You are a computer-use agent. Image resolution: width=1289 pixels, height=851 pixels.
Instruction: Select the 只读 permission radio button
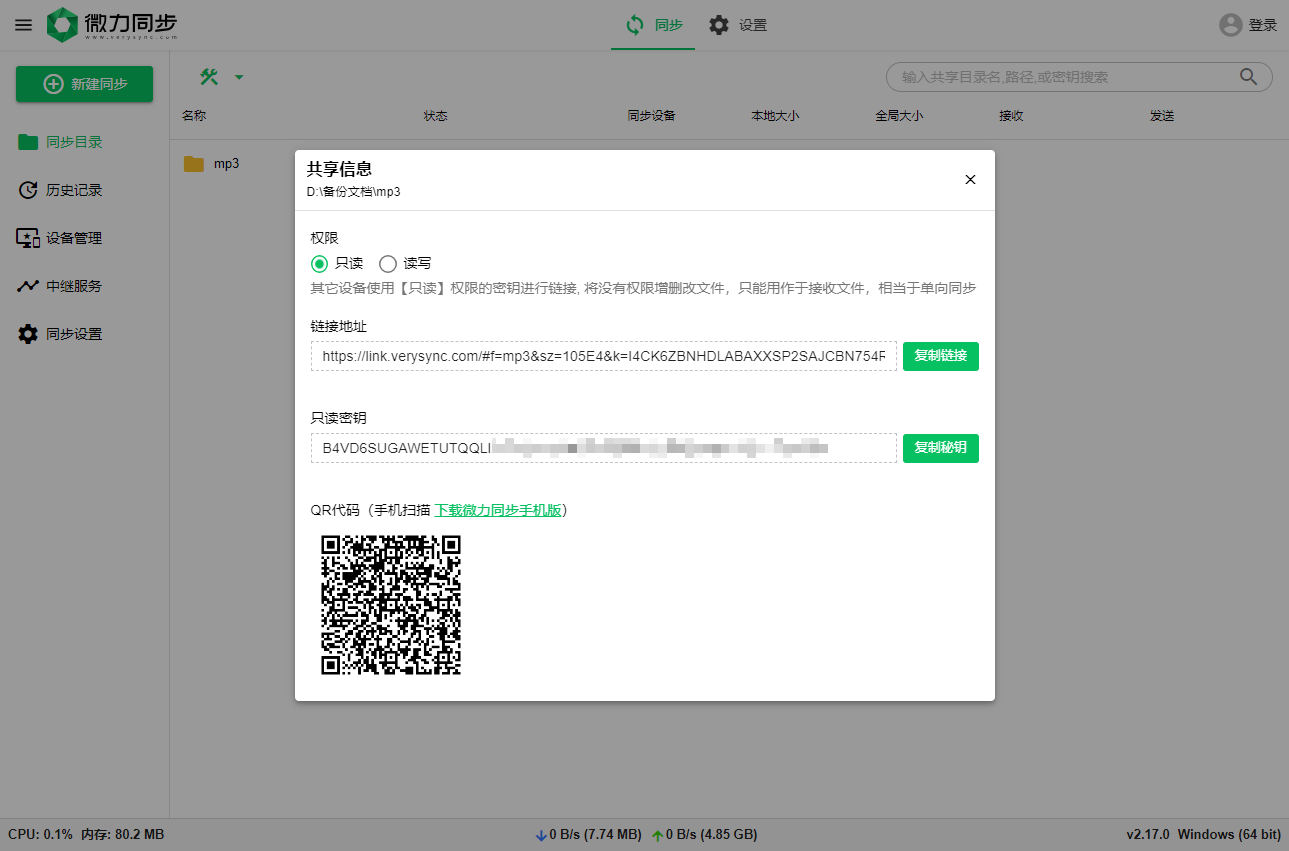[x=319, y=264]
